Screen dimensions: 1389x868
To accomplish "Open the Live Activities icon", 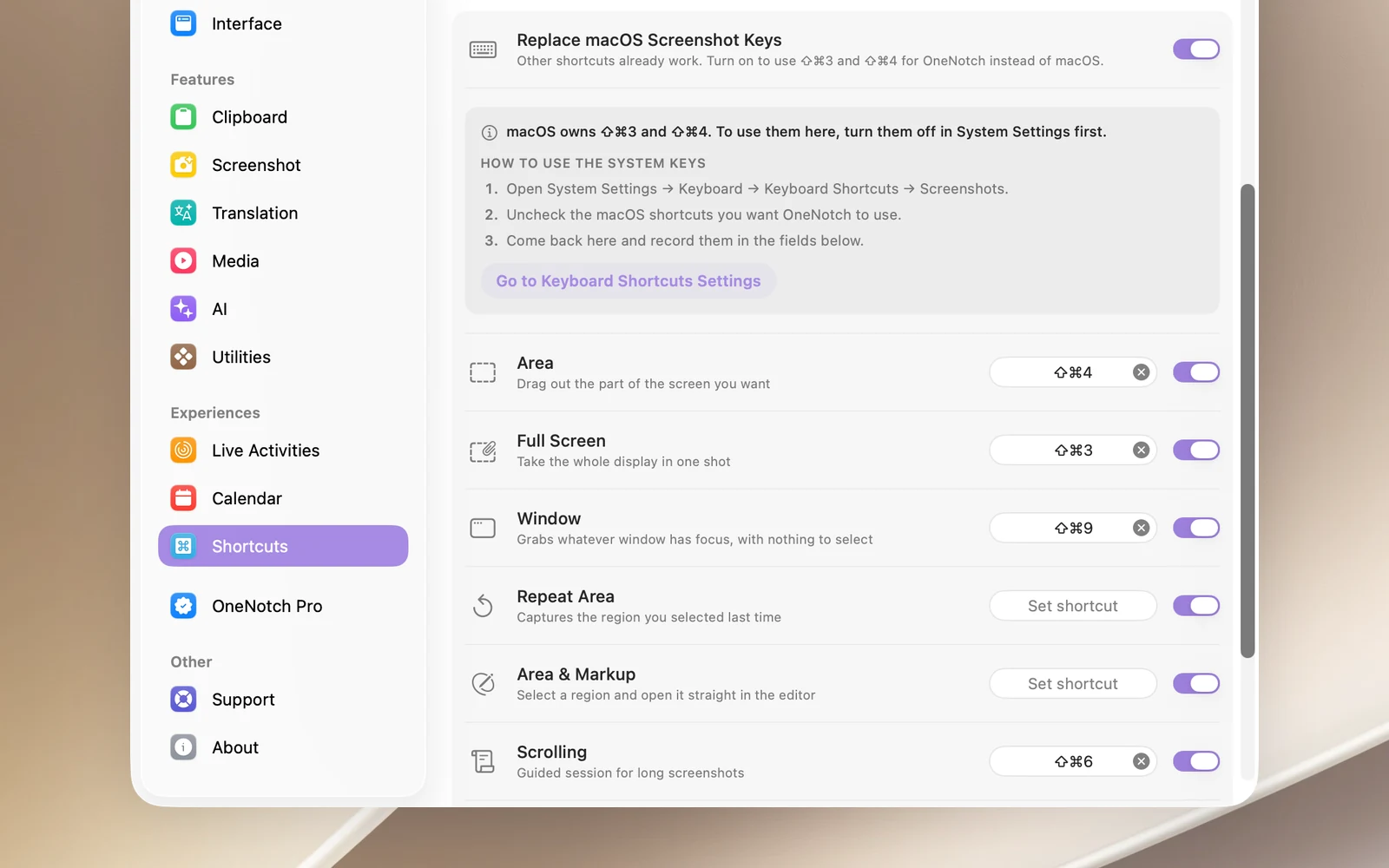I will click(183, 450).
